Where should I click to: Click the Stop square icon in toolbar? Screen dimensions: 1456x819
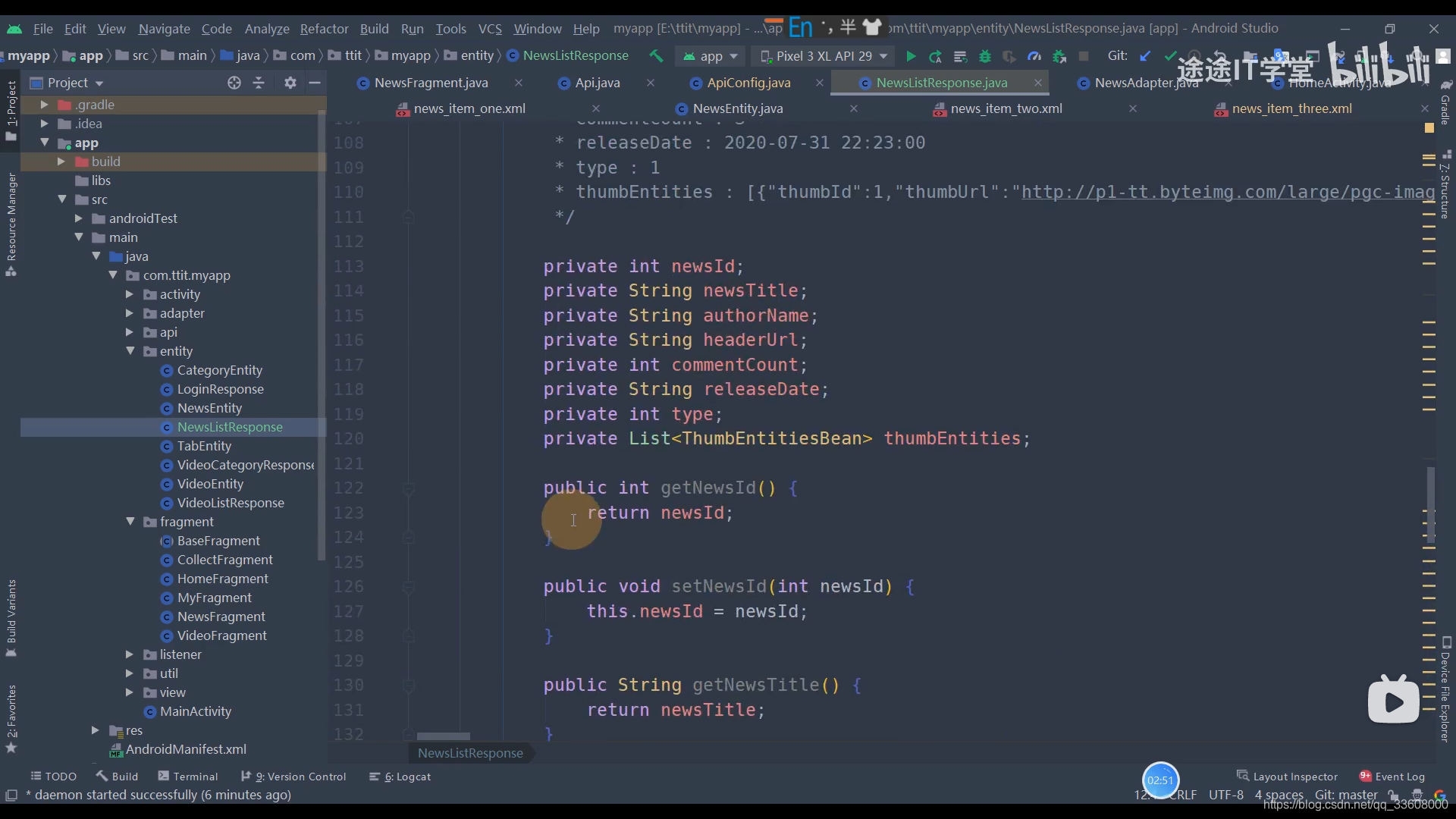pos(1084,56)
